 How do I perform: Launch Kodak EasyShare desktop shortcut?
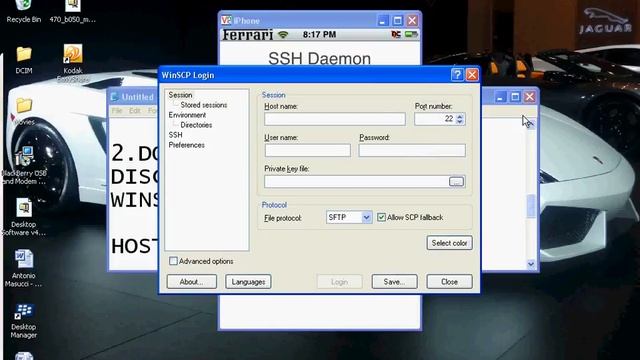point(73,63)
